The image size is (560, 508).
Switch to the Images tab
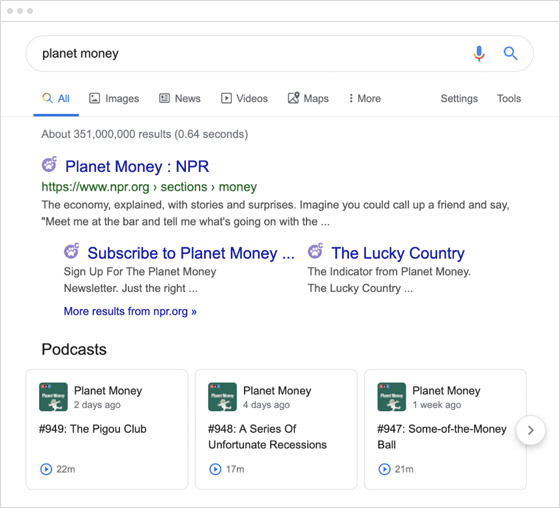114,98
